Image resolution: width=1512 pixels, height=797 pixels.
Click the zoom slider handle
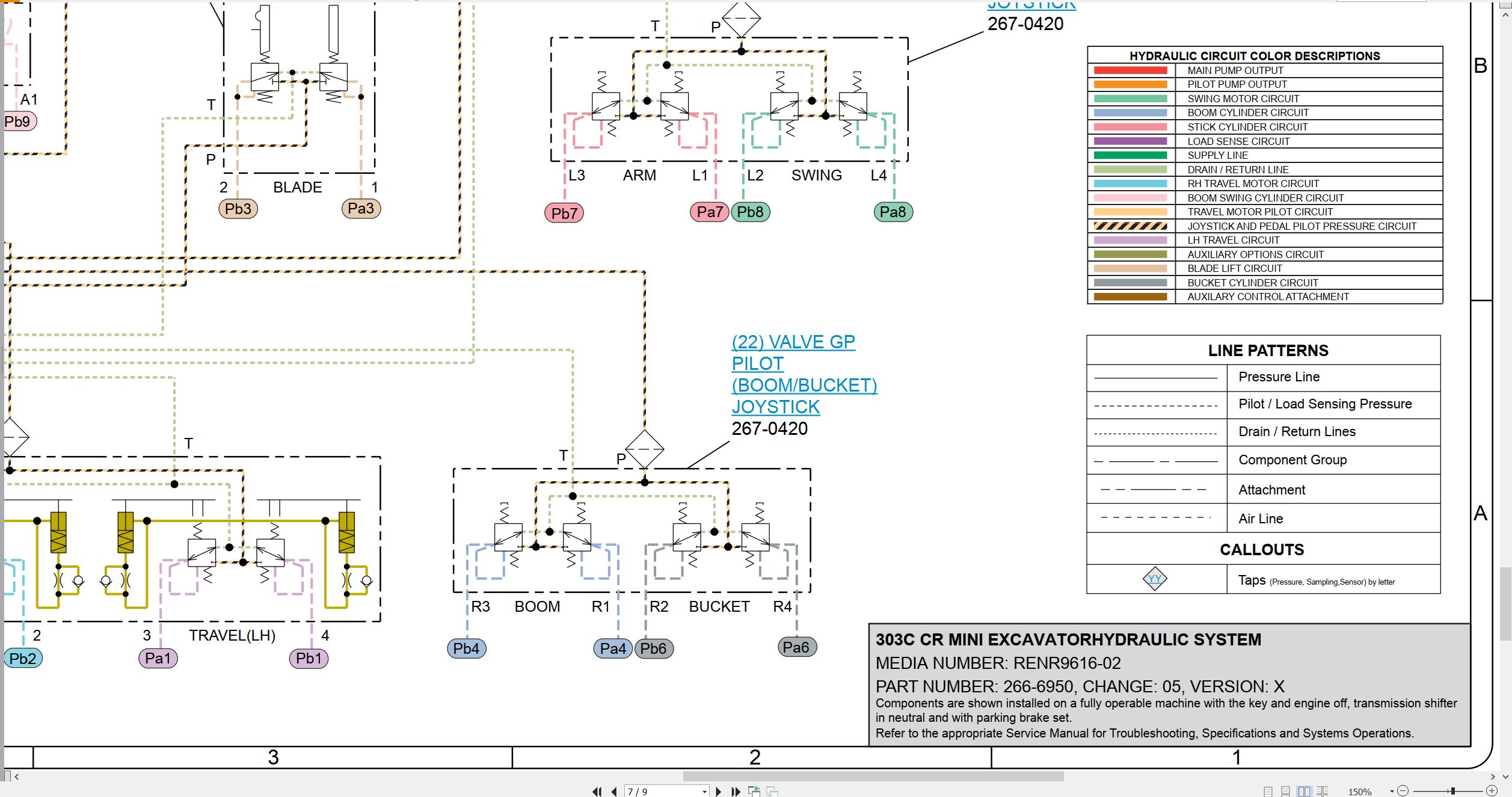(1452, 791)
